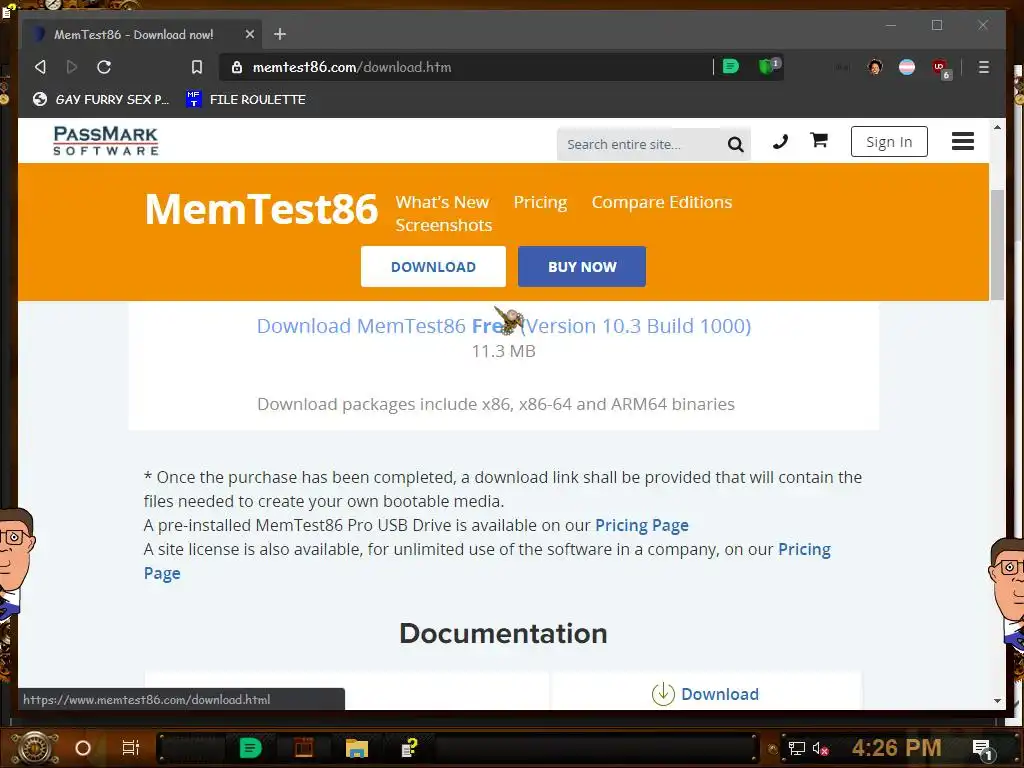
Task: Open the Pricing menu item
Action: tap(540, 202)
